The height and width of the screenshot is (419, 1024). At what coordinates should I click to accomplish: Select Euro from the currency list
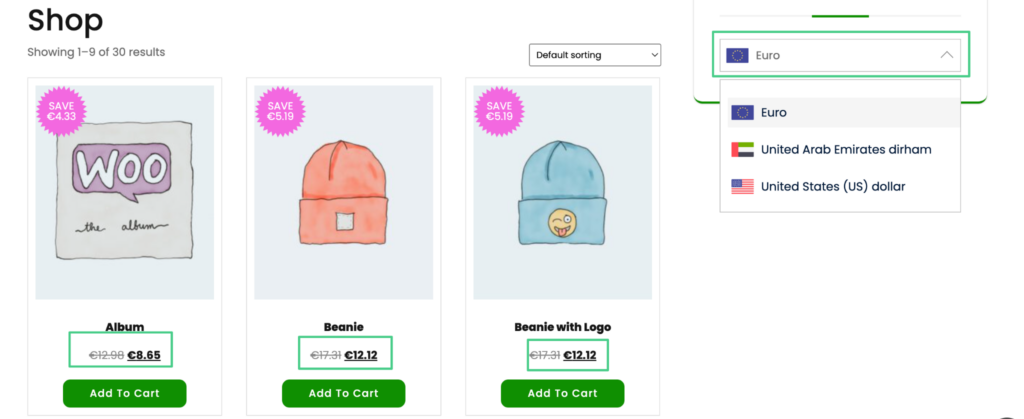pyautogui.click(x=774, y=112)
